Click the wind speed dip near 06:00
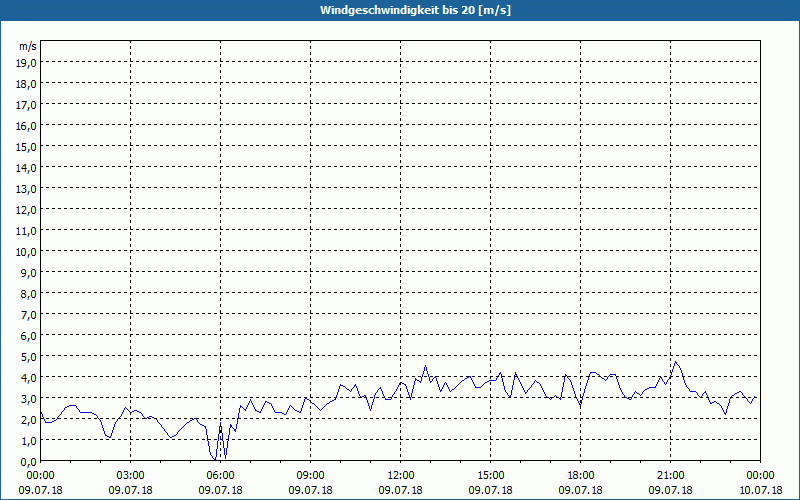The image size is (800, 500). pyautogui.click(x=215, y=458)
